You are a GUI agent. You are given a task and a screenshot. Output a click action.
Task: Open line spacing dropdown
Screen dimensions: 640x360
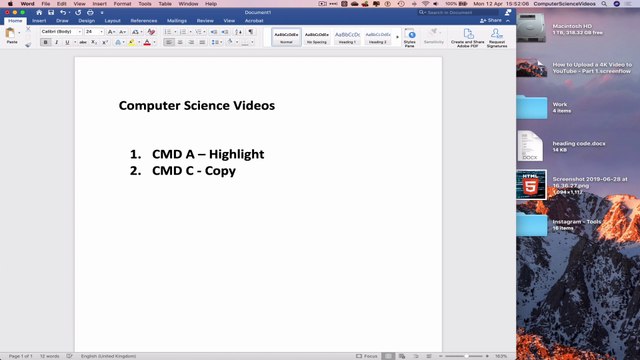(x=217, y=42)
